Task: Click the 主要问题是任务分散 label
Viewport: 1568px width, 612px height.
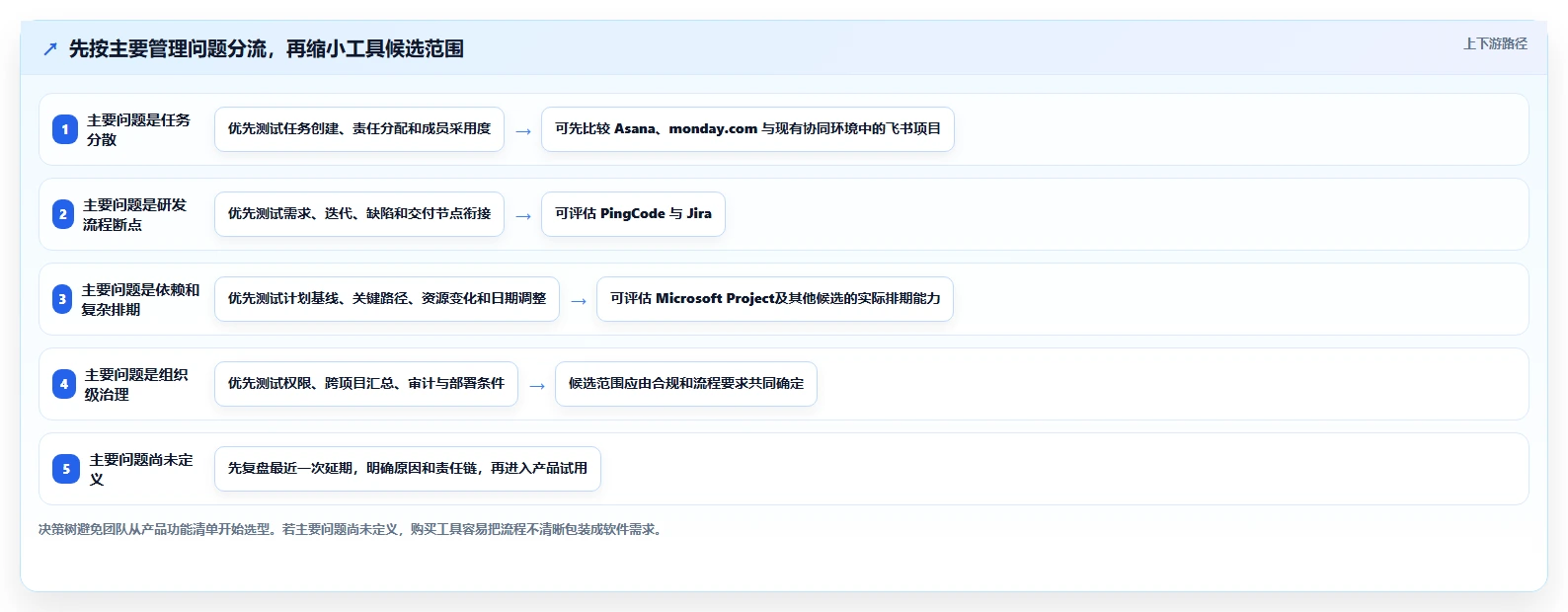Action: [x=138, y=129]
